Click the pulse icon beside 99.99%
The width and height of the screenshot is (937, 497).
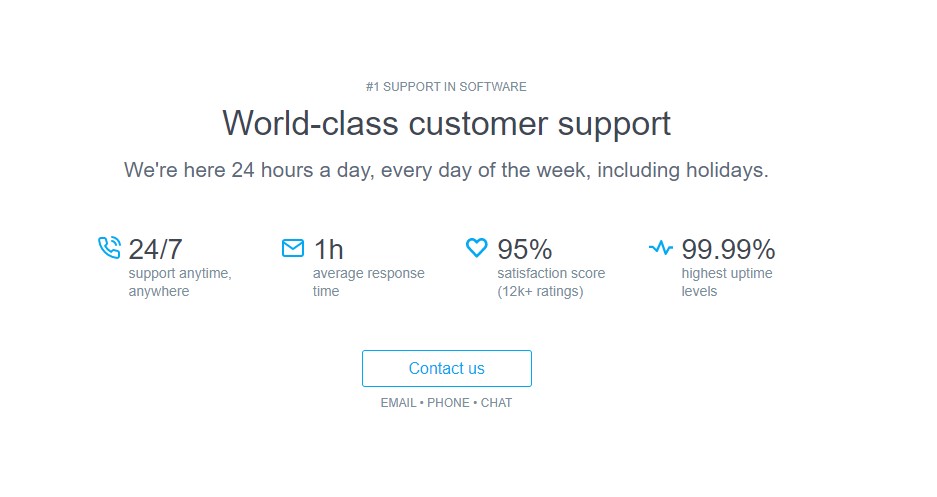[661, 247]
